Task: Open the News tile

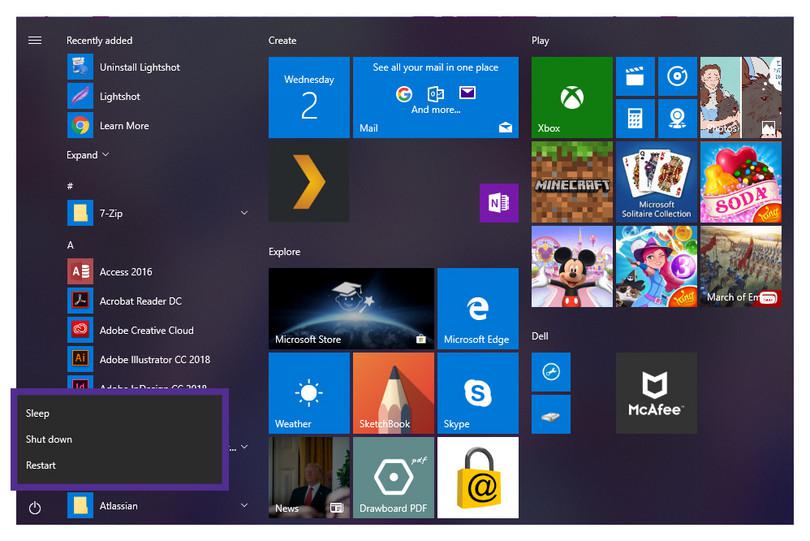Action: [309, 477]
